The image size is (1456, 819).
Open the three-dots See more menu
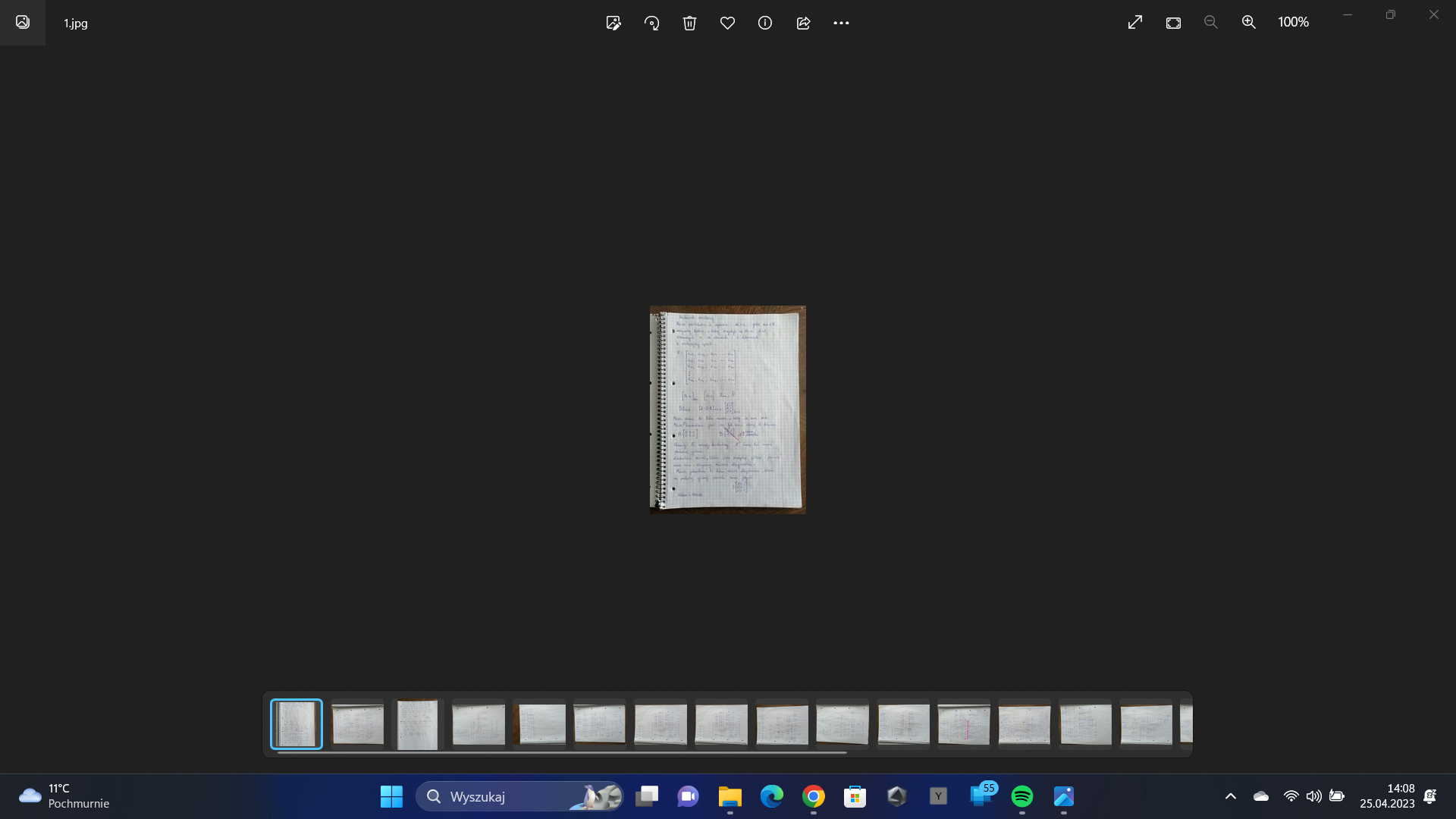click(x=841, y=23)
